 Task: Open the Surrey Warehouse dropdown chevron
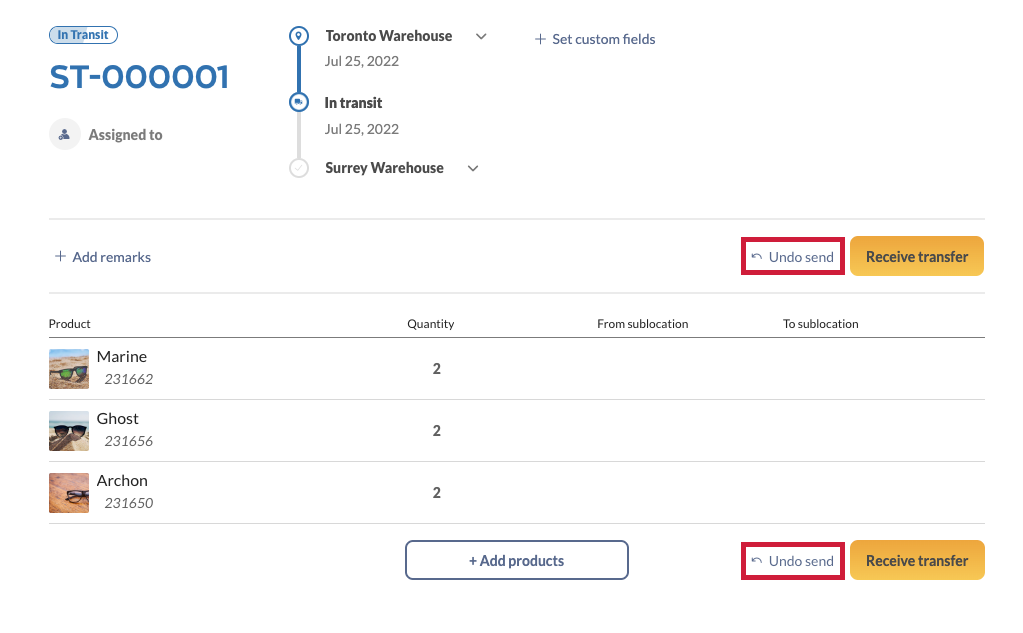(473, 168)
